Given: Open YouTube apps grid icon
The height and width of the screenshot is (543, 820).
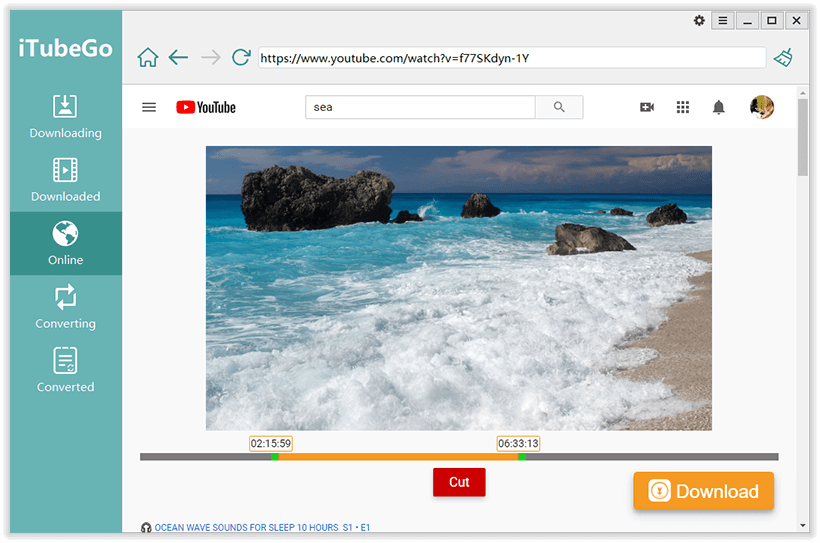Looking at the screenshot, I should (x=683, y=107).
